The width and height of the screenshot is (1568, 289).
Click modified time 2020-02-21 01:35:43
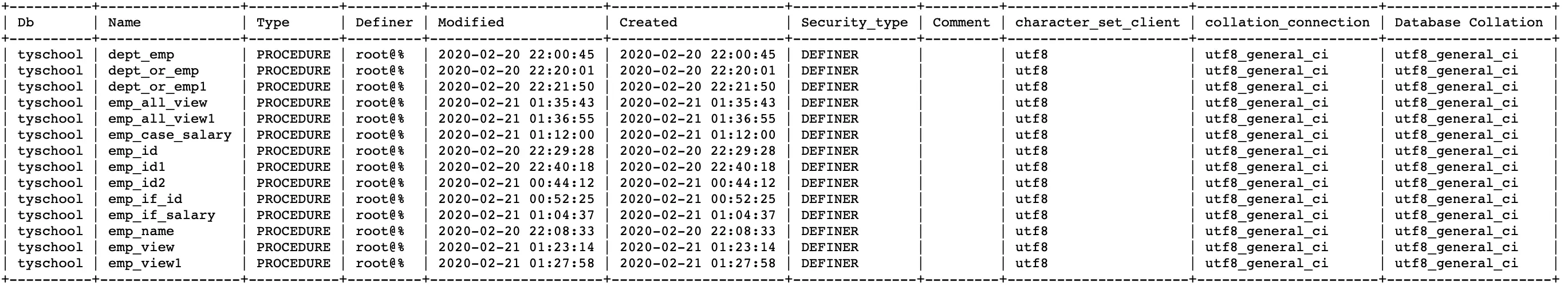516,103
